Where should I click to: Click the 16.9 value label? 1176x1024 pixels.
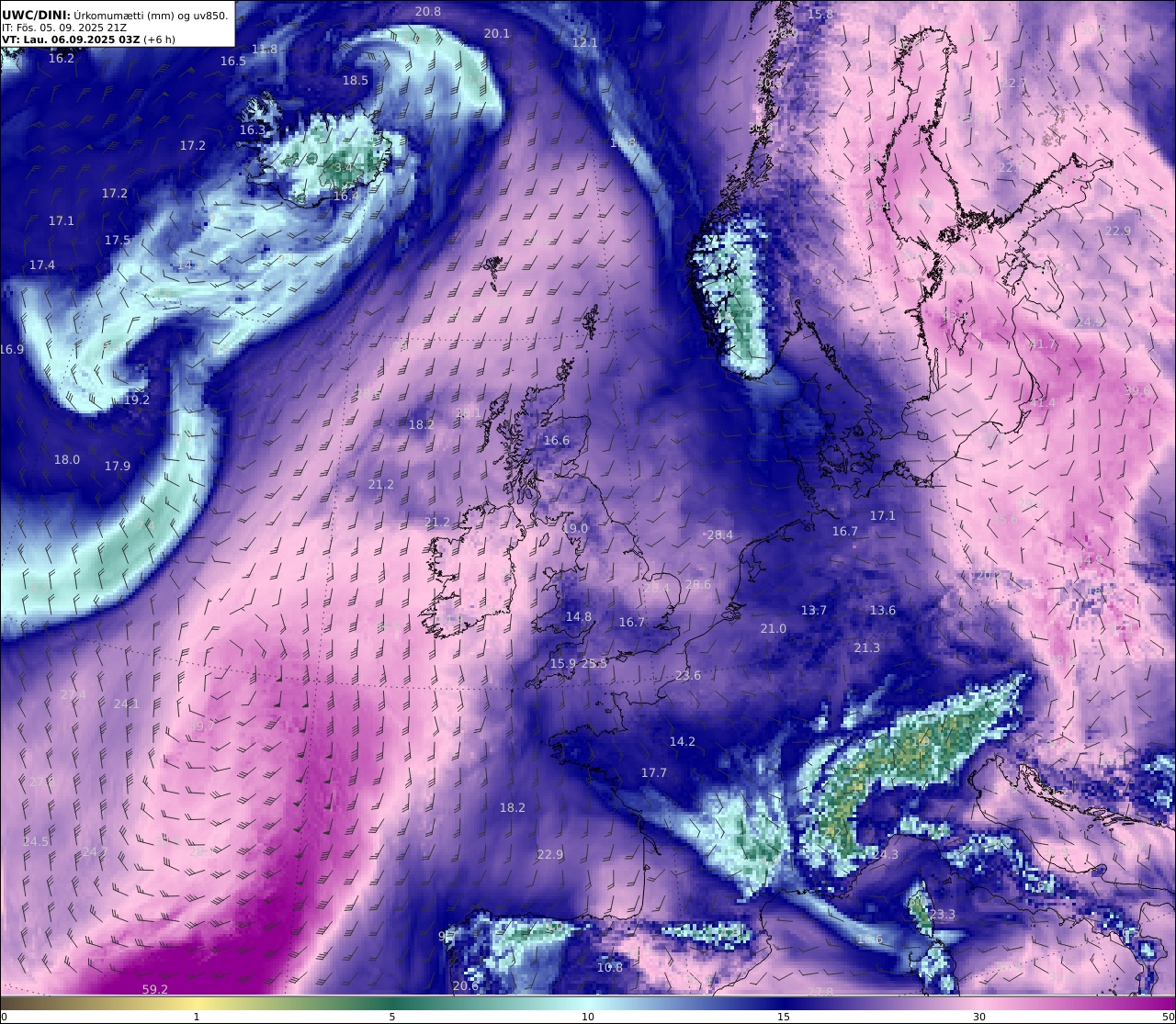(12, 349)
